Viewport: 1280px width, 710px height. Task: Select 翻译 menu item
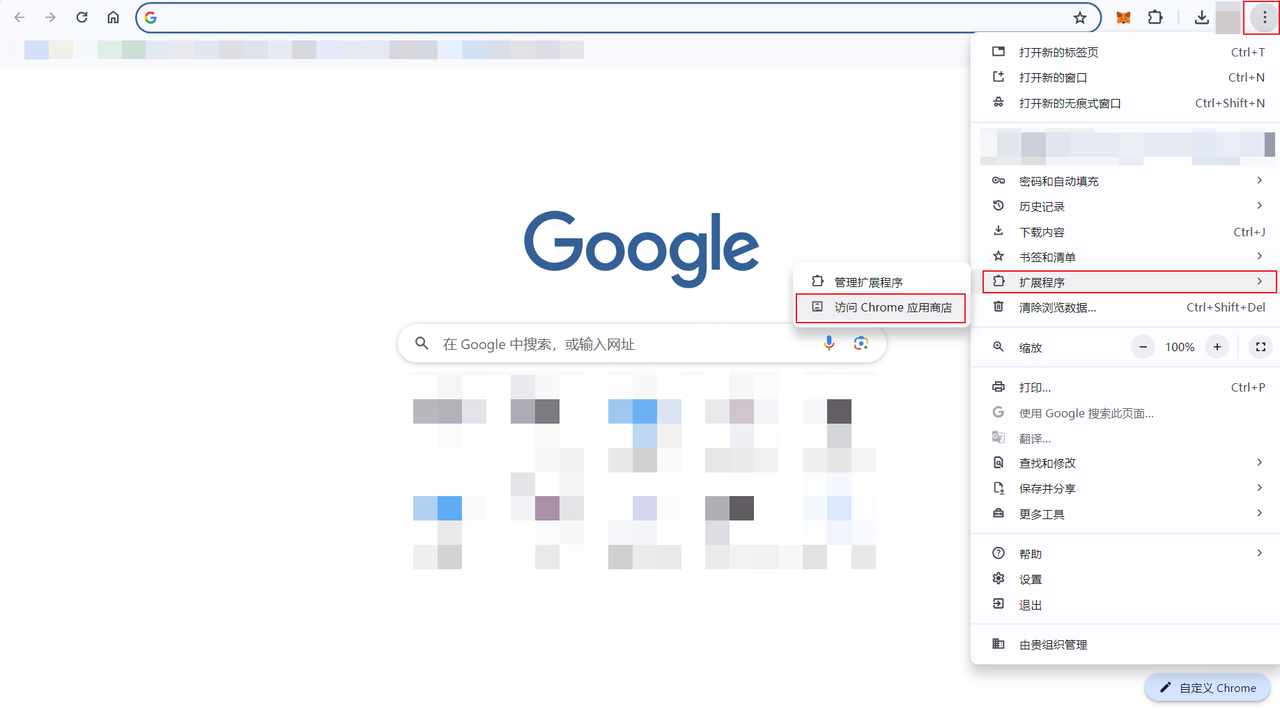point(1125,438)
